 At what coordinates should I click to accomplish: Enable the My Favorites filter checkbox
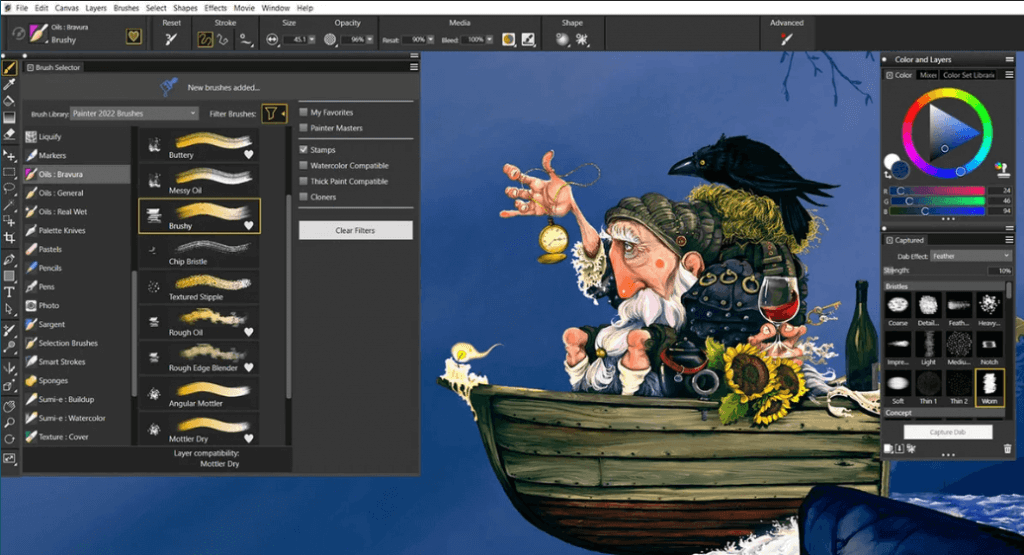point(304,113)
